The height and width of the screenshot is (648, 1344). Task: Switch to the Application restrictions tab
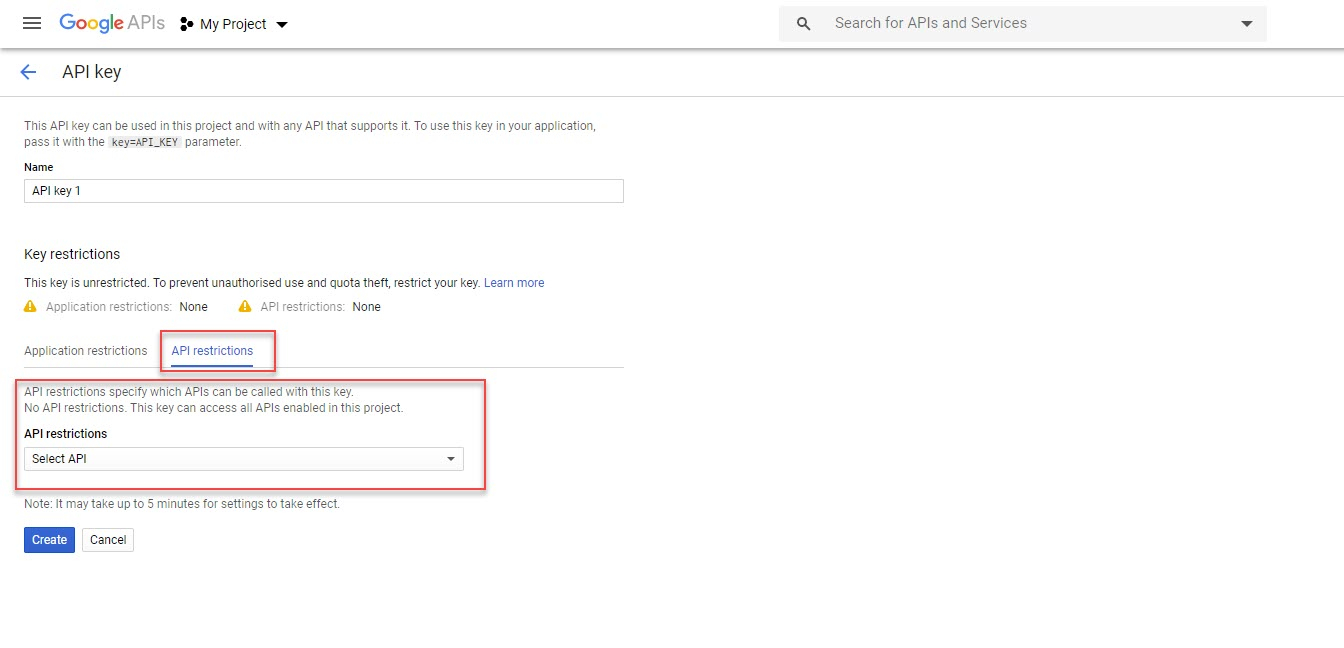[x=86, y=351]
